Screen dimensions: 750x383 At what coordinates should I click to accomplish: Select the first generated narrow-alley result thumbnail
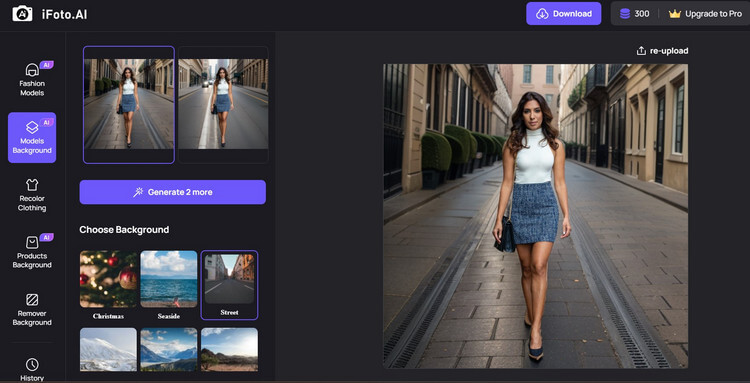click(129, 105)
